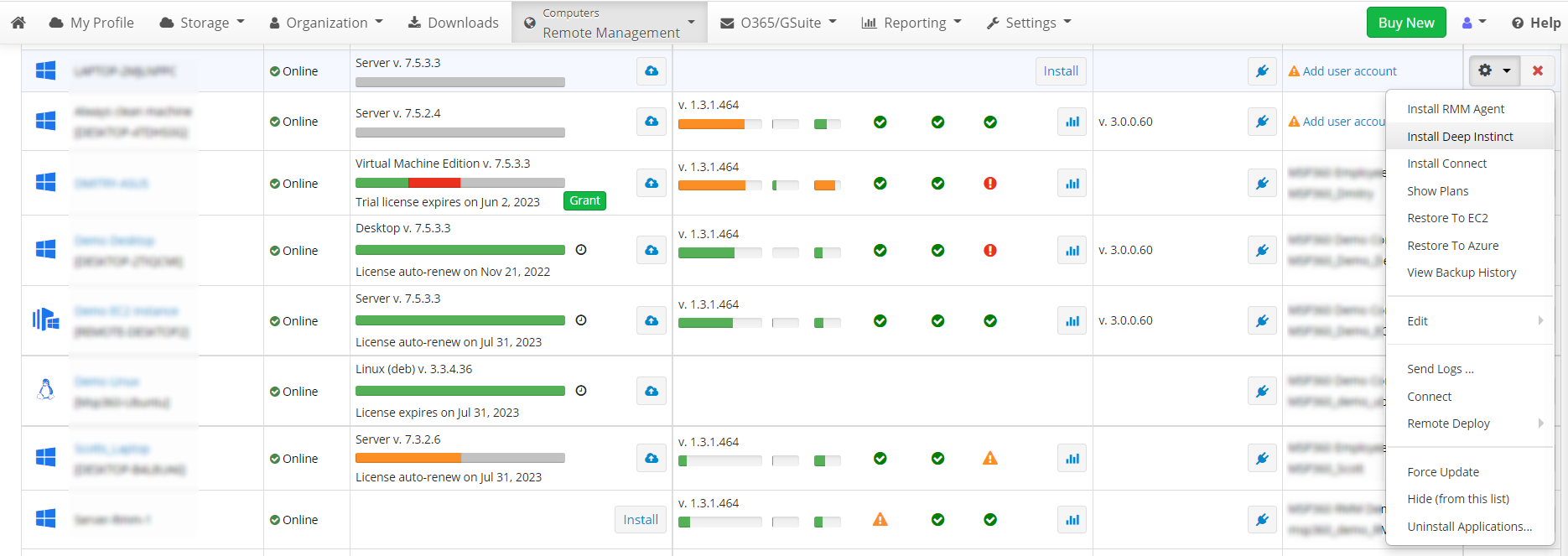Screen dimensions: 1568x556
Task: Select Uninstall Applications...
Action: coord(1469,527)
